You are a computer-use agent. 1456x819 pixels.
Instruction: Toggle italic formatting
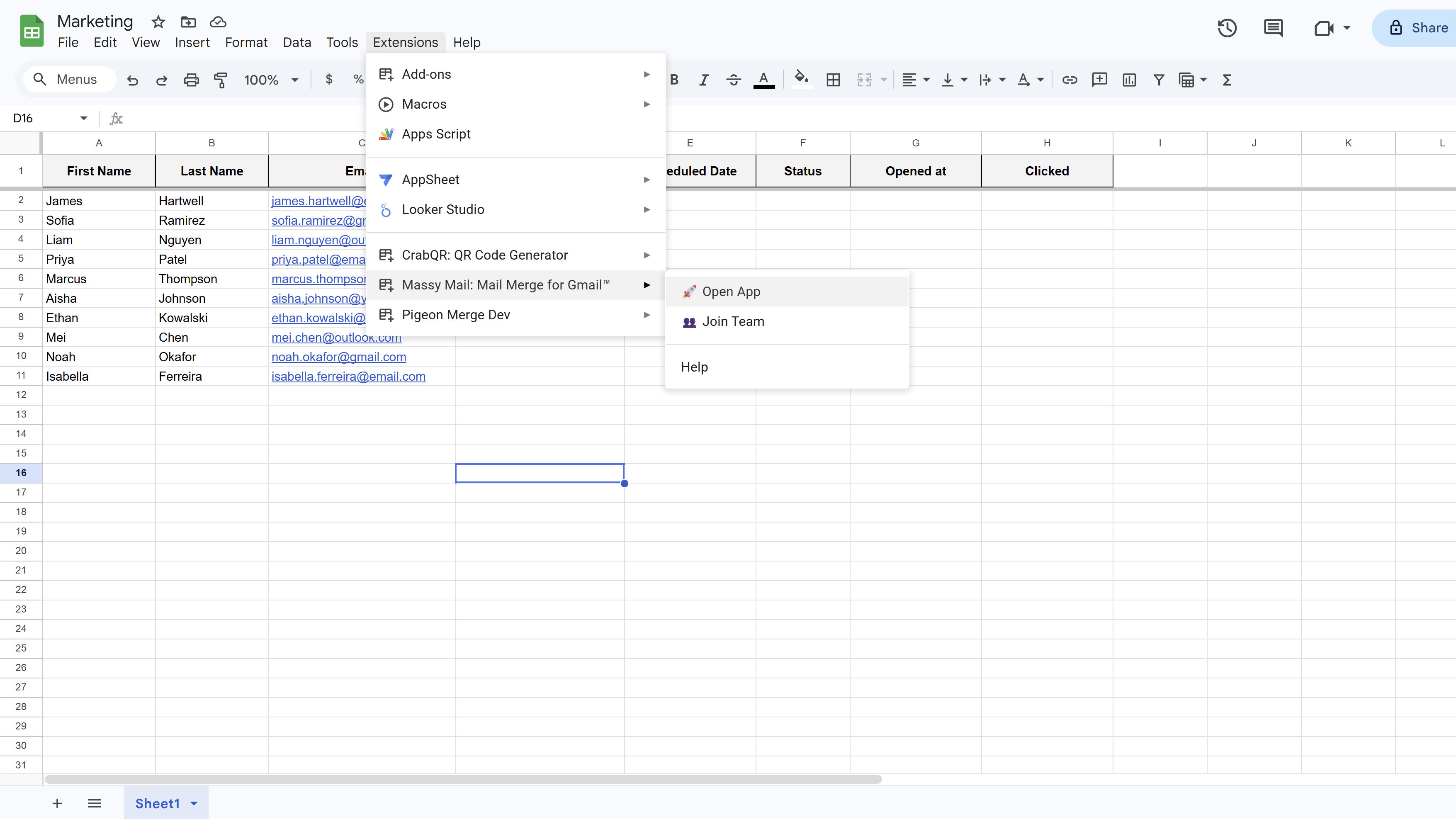[703, 80]
